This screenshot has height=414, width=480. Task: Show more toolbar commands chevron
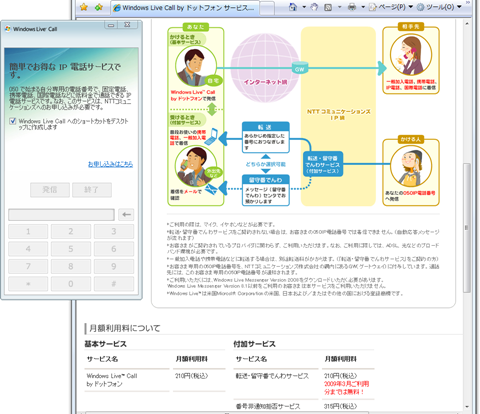[x=467, y=2]
